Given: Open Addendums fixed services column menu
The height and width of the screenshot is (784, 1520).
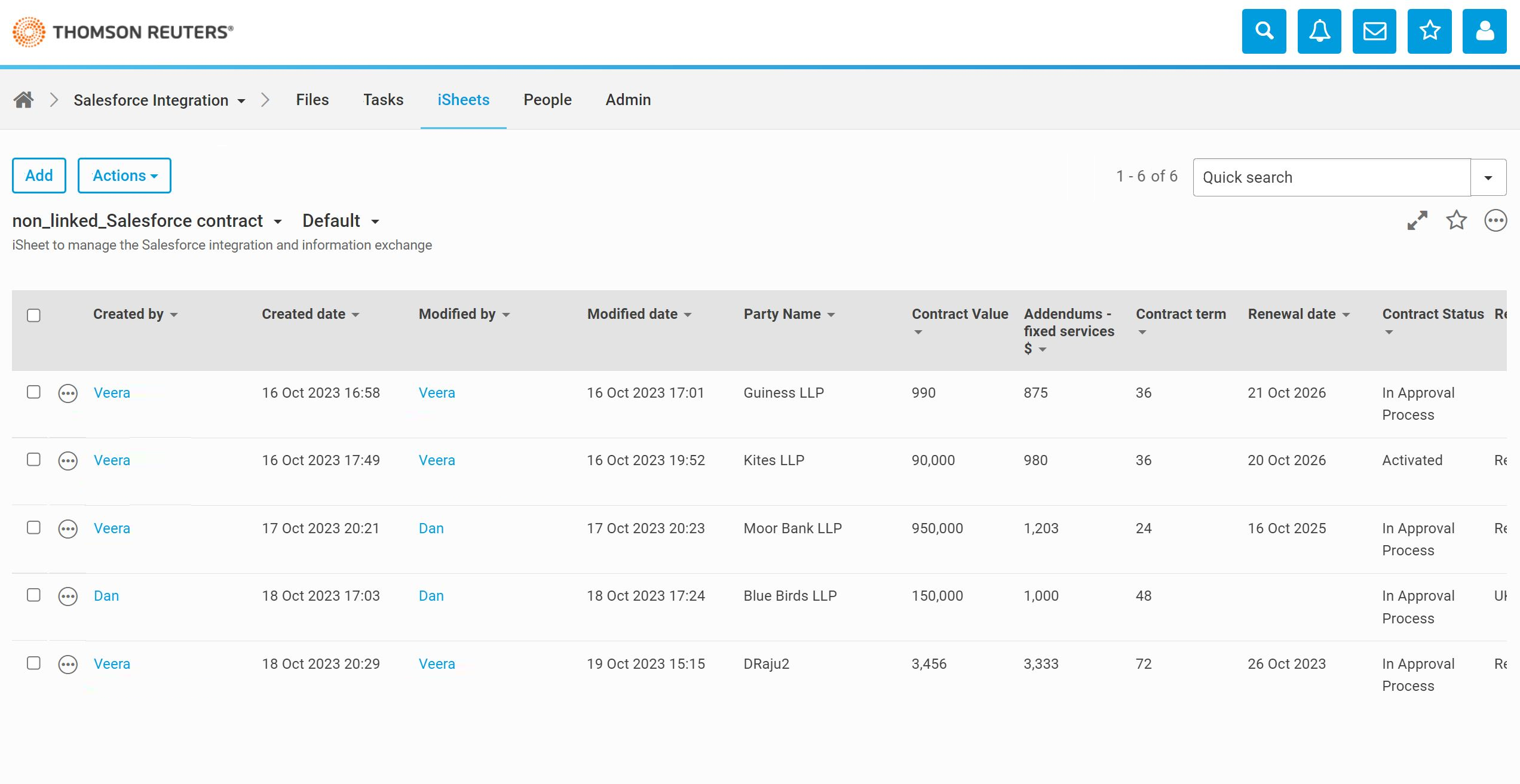Looking at the screenshot, I should pos(1043,349).
